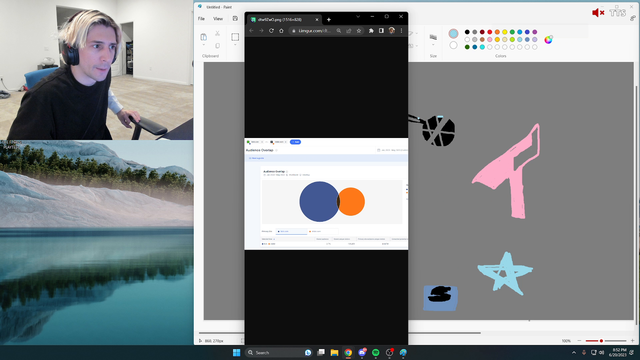Image resolution: width=640 pixels, height=360 pixels.
Task: Expand the Size dropdown arrow in Paint
Action: pyautogui.click(x=433, y=45)
